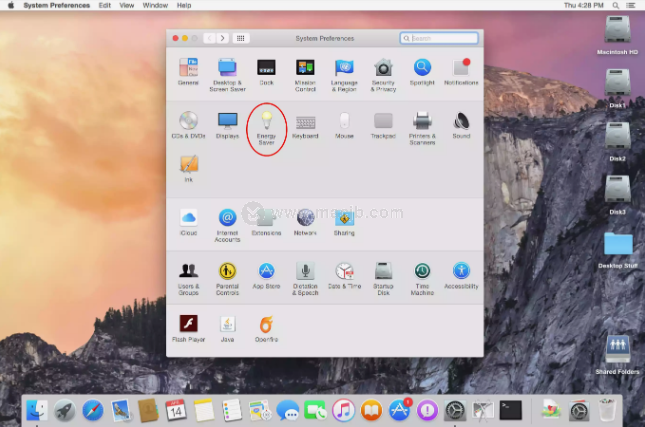The height and width of the screenshot is (427, 645).
Task: Click the clock showing Thu 4:28 PM
Action: (x=583, y=5)
